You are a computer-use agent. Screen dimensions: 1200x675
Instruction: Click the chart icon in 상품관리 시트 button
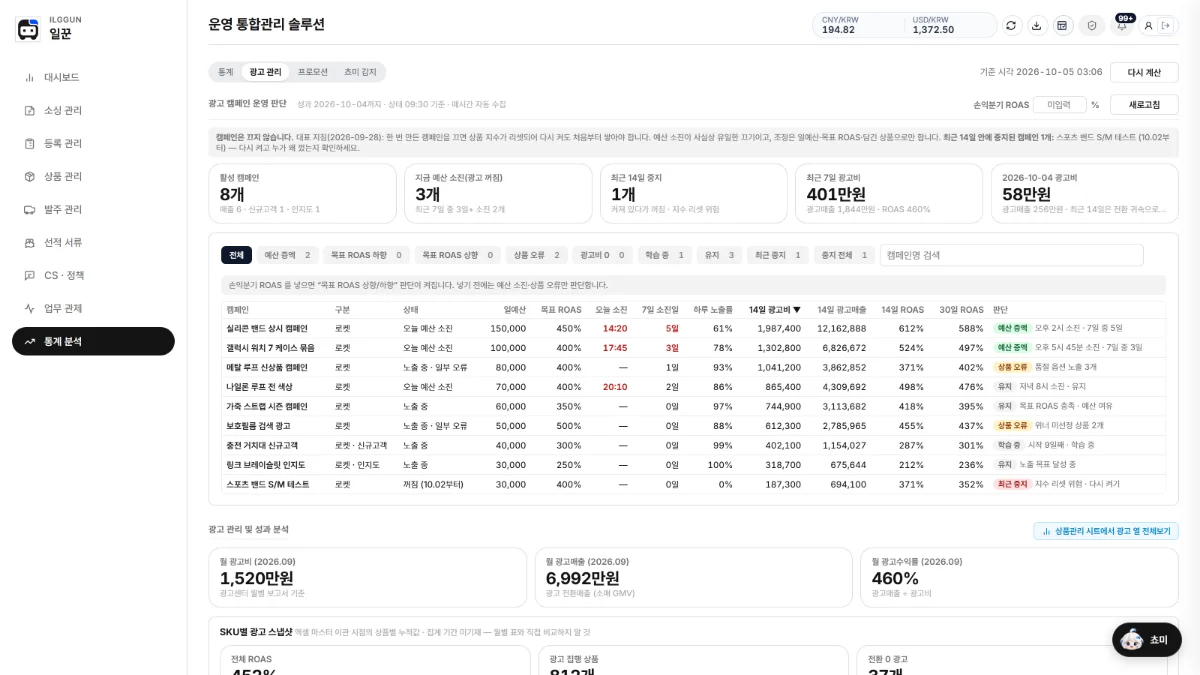[x=1046, y=531]
